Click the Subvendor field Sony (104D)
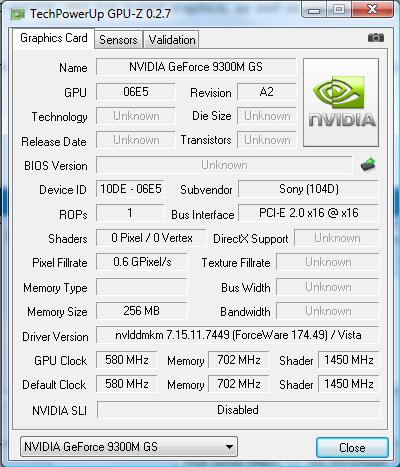400x467 pixels. point(309,189)
